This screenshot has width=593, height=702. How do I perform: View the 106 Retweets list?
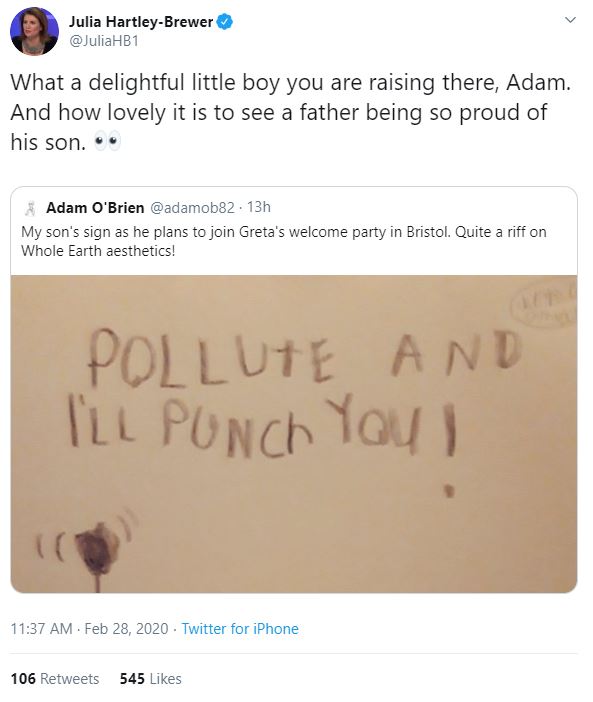click(55, 679)
